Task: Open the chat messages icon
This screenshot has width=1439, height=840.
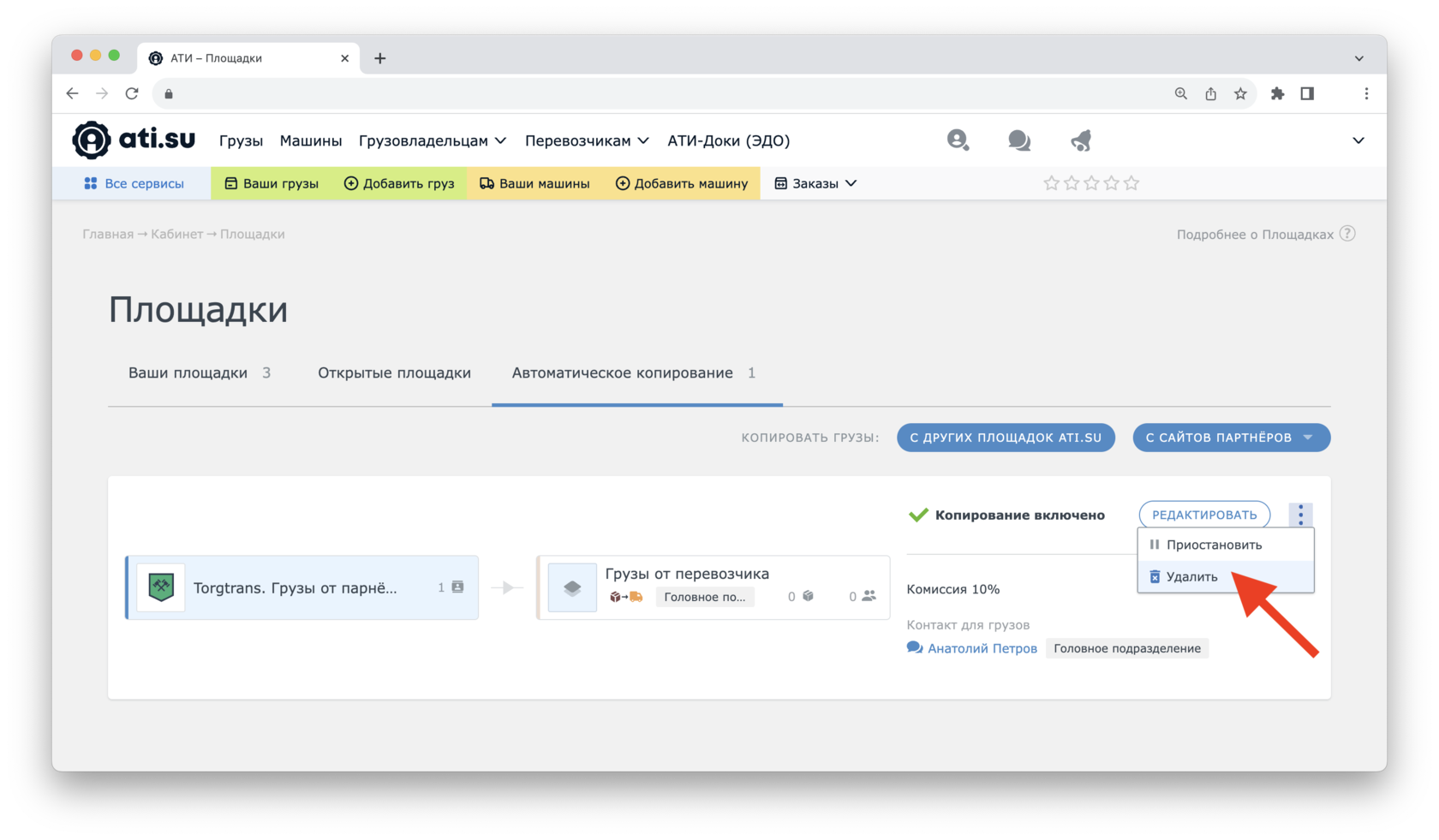Action: 1018,140
